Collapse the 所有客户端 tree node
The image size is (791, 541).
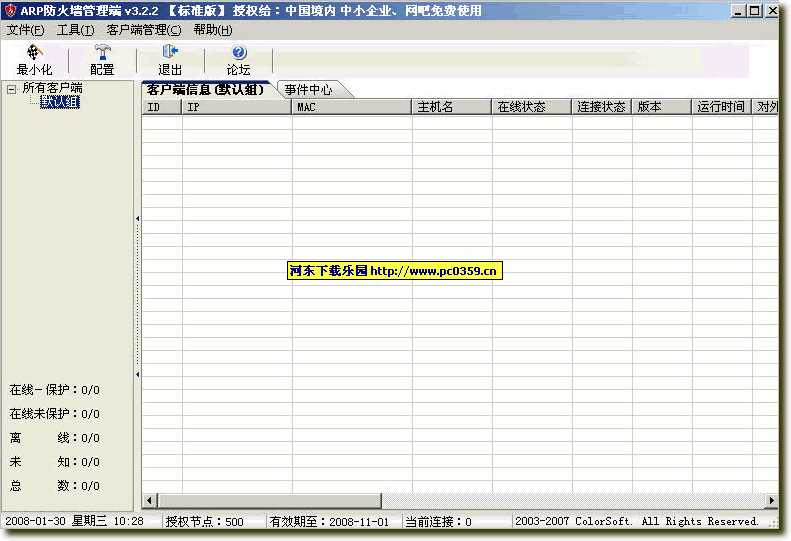click(x=11, y=89)
